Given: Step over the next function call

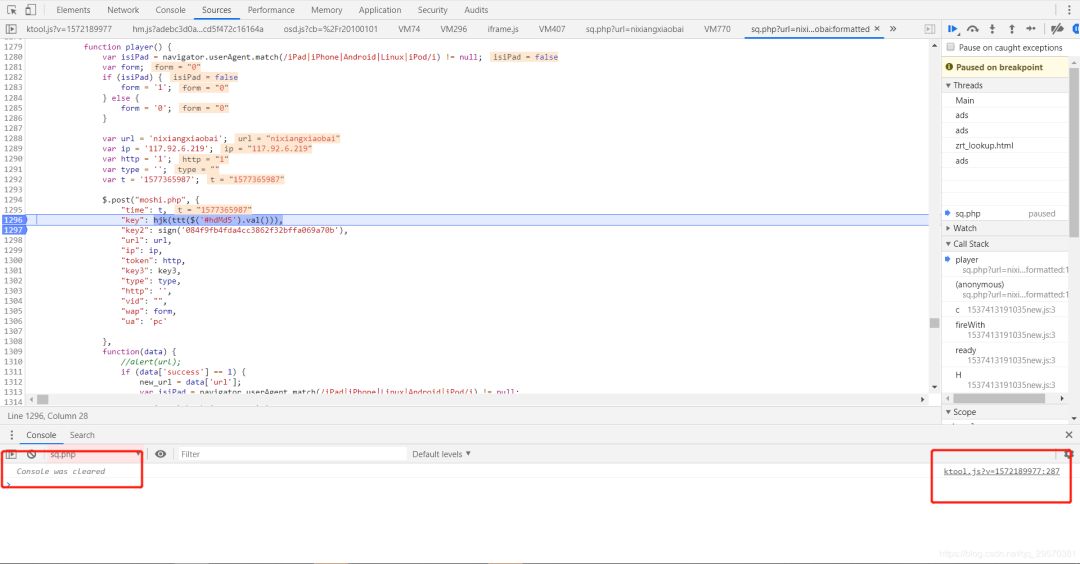Looking at the screenshot, I should (x=972, y=29).
